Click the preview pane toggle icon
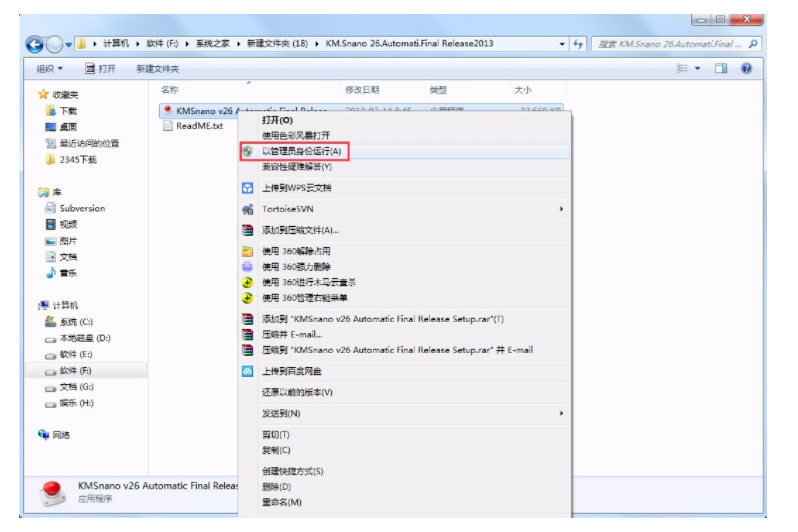Screen dimensions: 798x532 [x=721, y=69]
